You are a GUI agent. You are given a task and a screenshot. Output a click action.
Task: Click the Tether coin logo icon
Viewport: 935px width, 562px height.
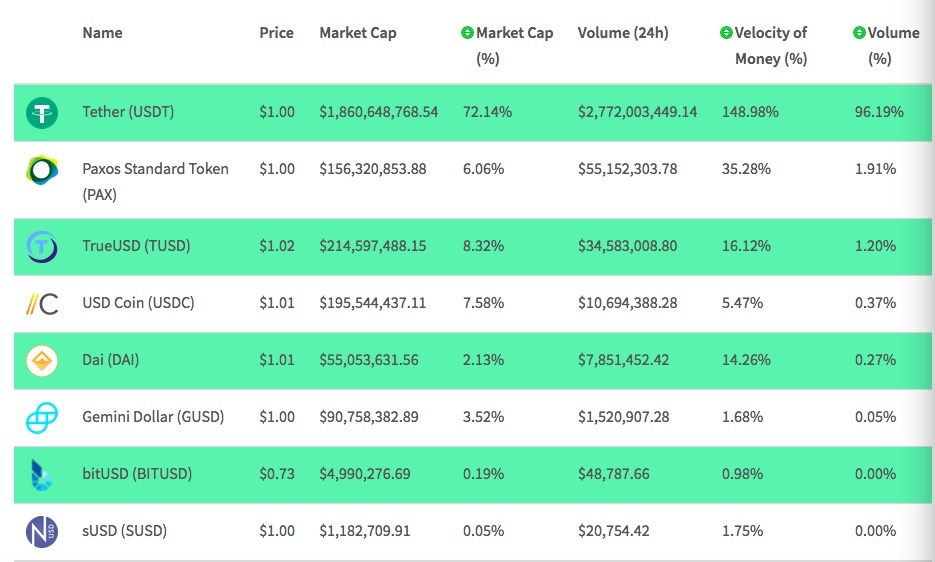point(42,113)
